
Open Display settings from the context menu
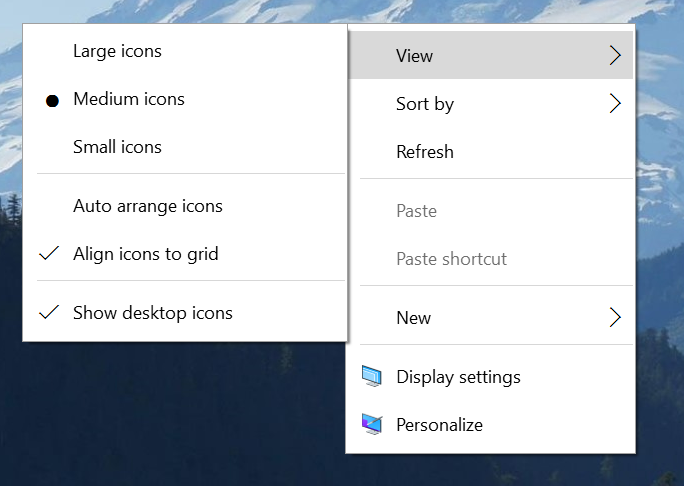tap(458, 377)
